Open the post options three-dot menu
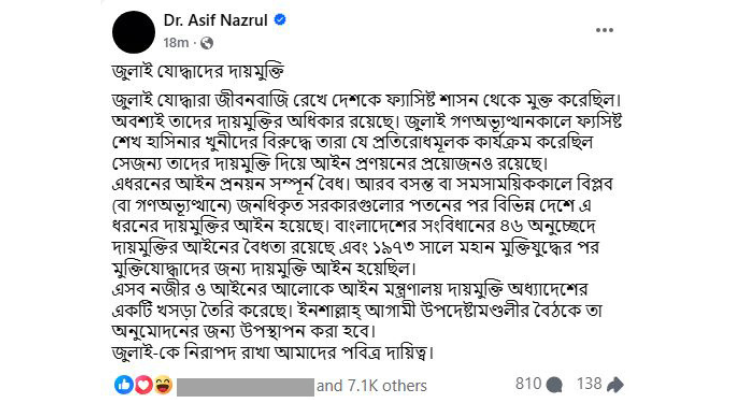This screenshot has width=730, height=400. [x=604, y=30]
